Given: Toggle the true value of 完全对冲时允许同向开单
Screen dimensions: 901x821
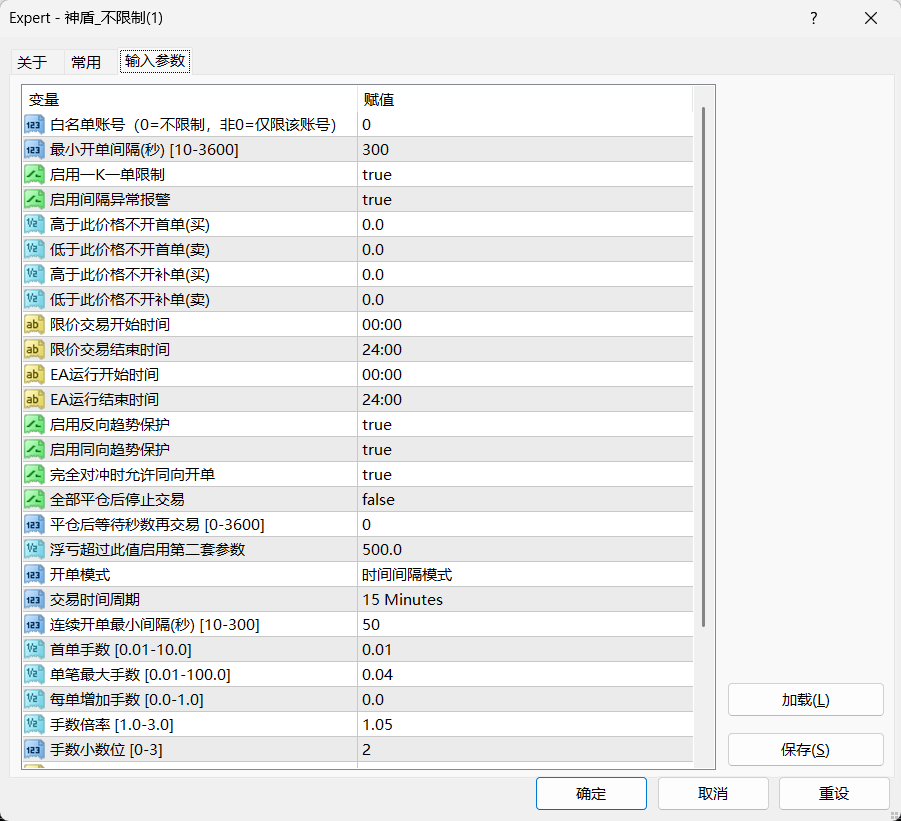Looking at the screenshot, I should pos(525,475).
